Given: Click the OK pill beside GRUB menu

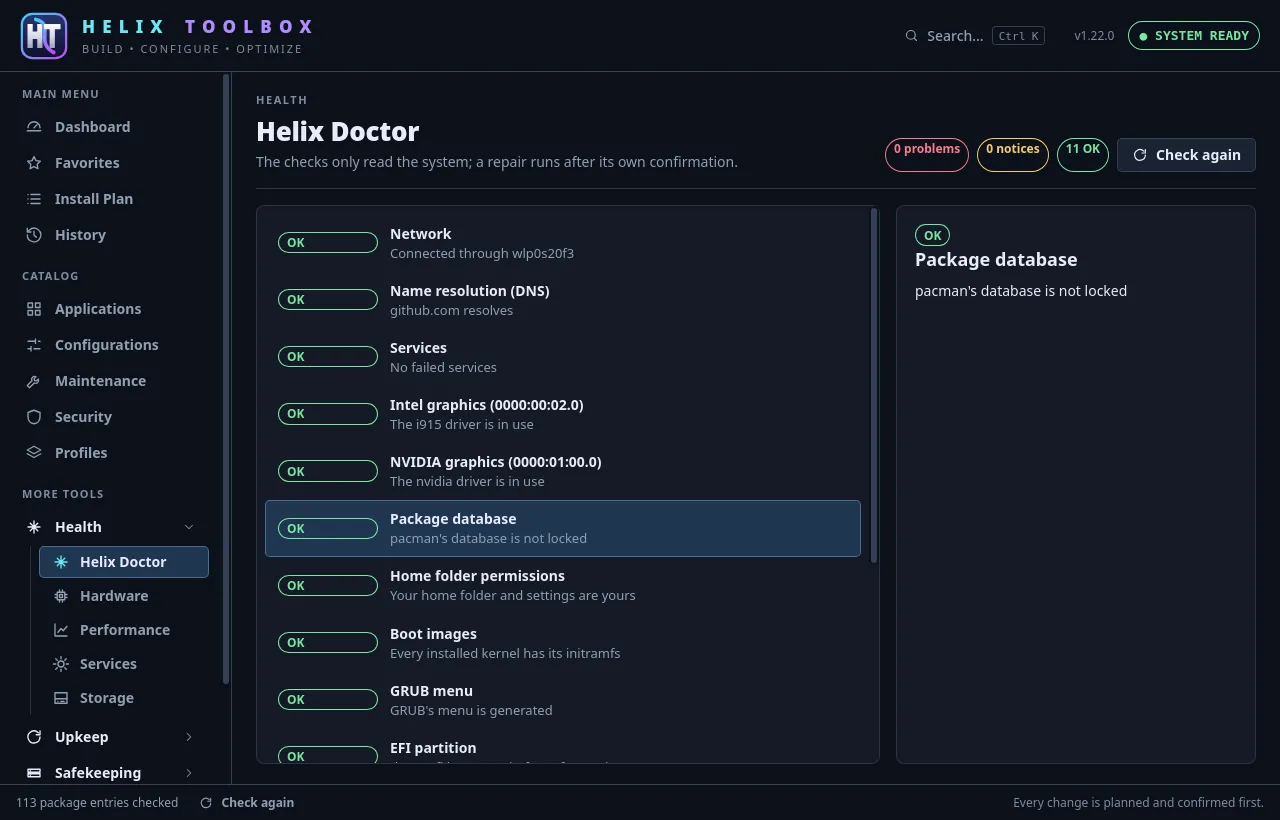Looking at the screenshot, I should coord(328,700).
